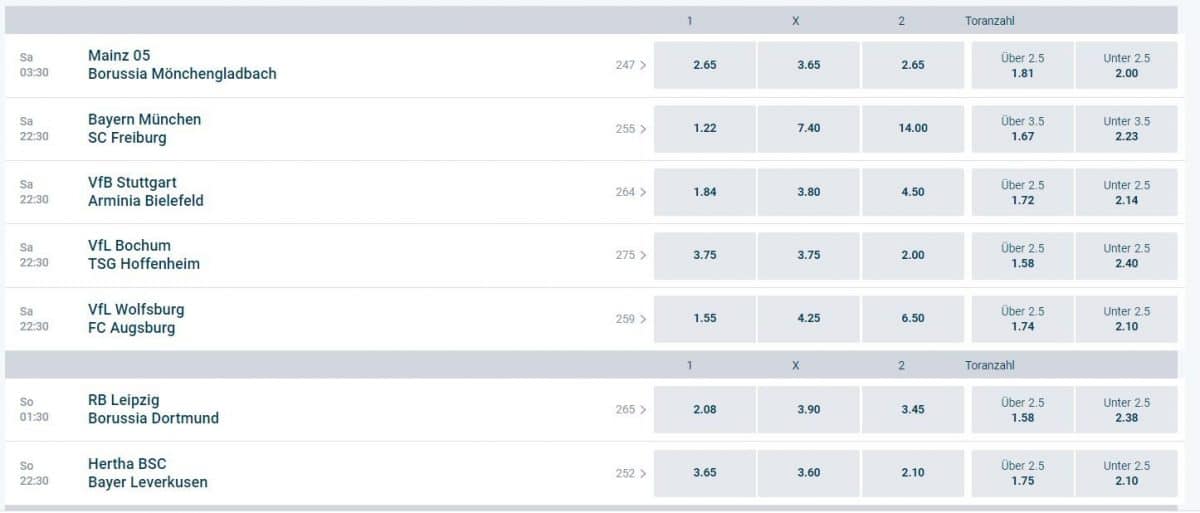Choose Unter 2.5 at 2.40 for Bochum match
The width and height of the screenshot is (1200, 513).
point(1126,255)
